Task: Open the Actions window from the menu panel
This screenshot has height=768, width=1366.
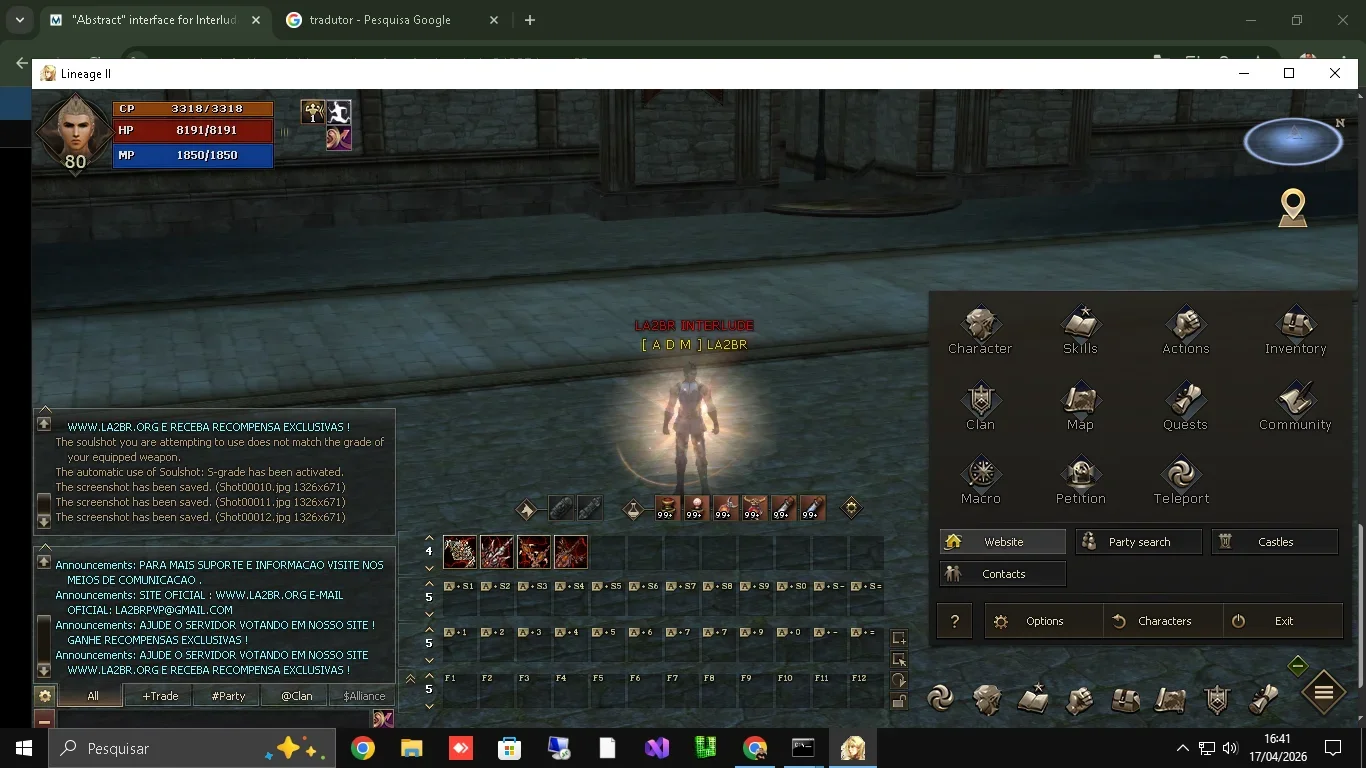Action: [x=1186, y=332]
